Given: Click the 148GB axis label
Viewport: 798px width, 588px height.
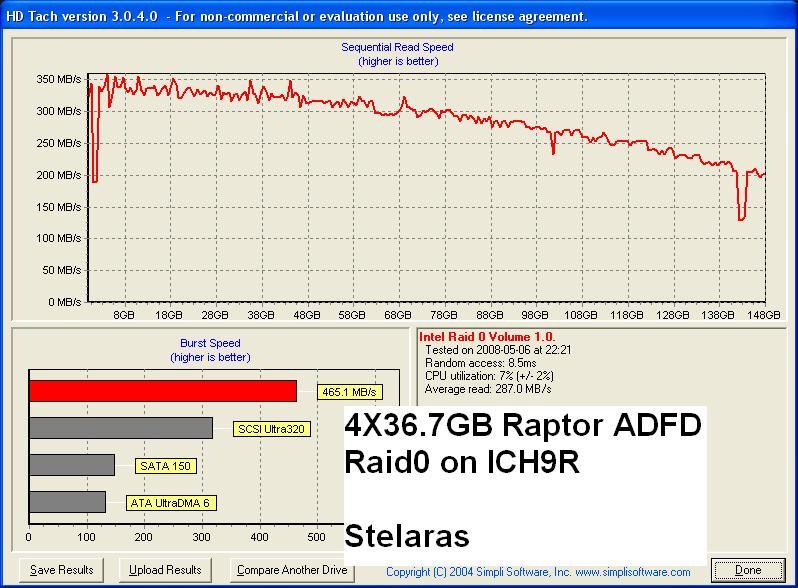Looking at the screenshot, I should [x=763, y=315].
